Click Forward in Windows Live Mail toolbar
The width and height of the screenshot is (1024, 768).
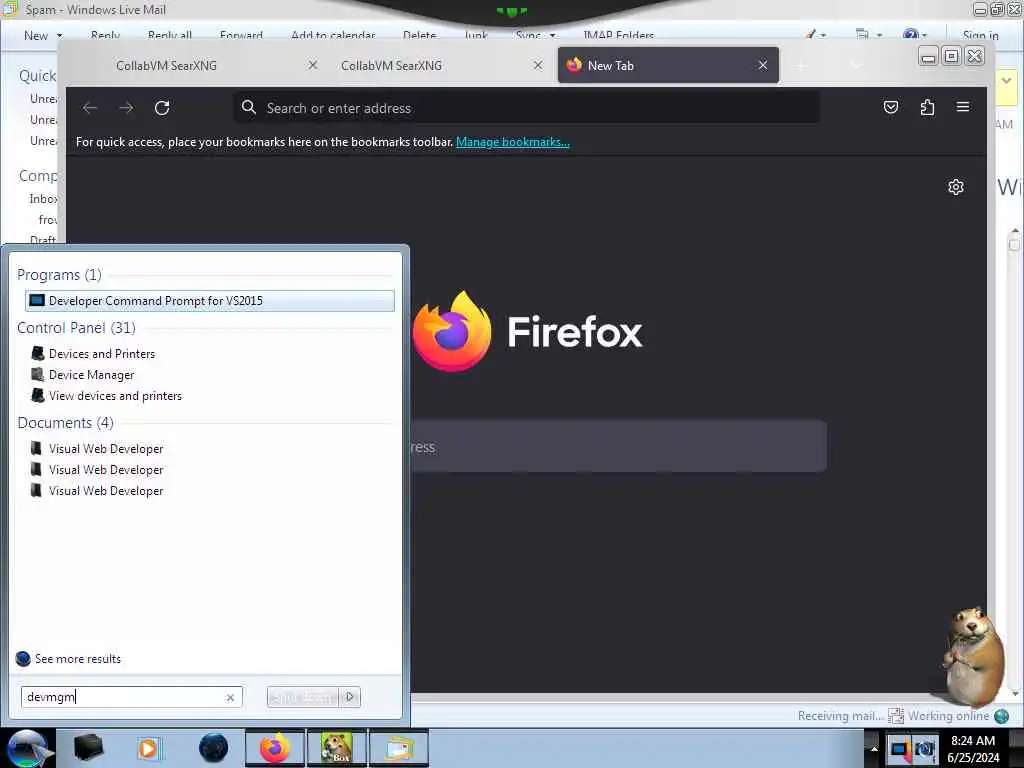(x=241, y=36)
